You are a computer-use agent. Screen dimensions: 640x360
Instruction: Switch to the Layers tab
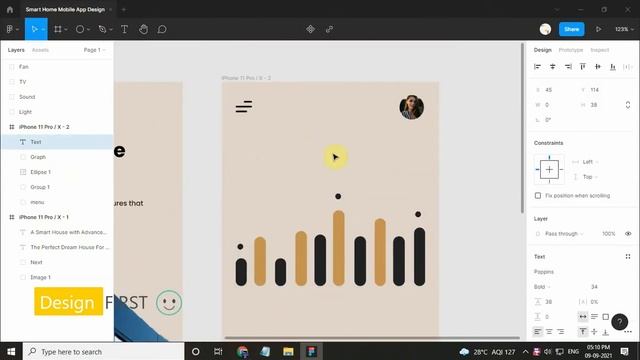pos(16,50)
